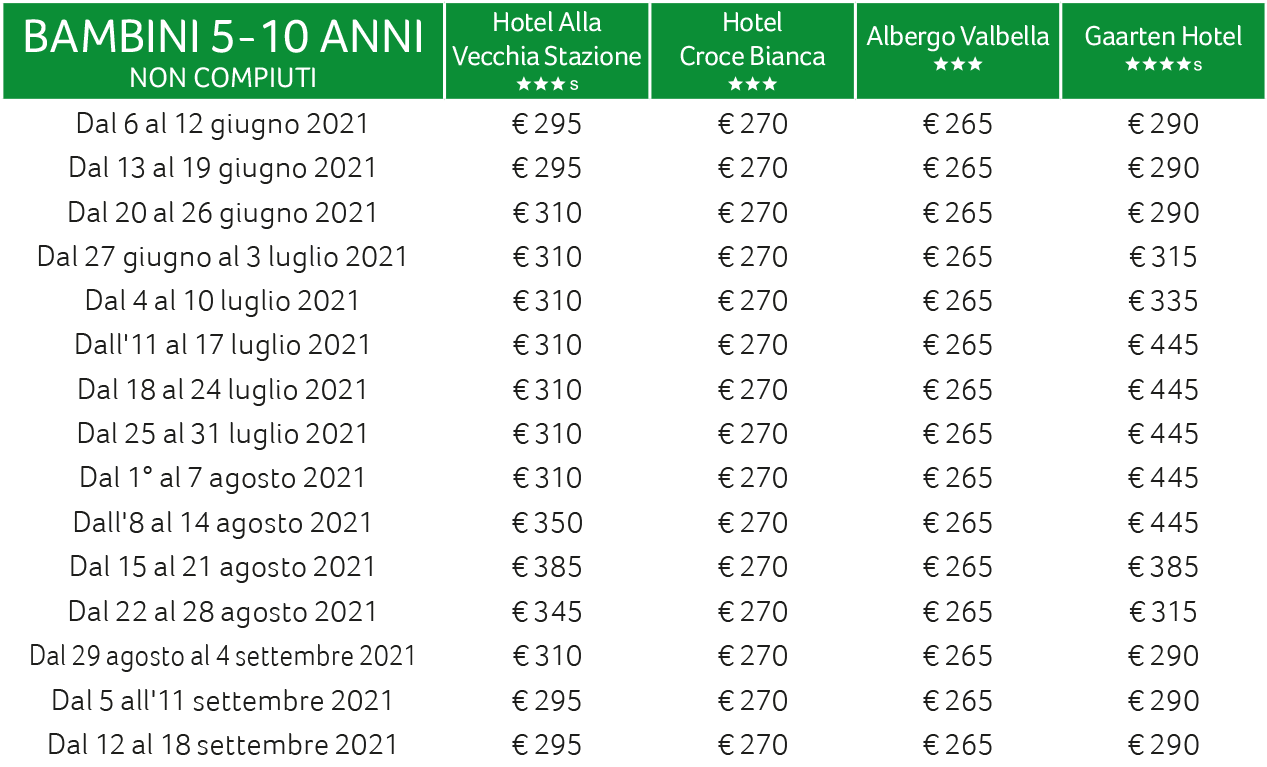Click the NON COMPIUTI subtitle text
This screenshot has height=767, width=1267.
223,78
